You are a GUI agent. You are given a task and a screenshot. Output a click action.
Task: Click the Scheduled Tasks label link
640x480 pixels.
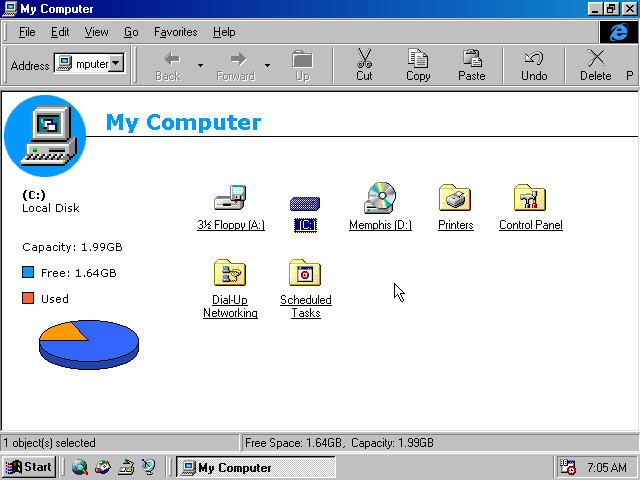click(306, 306)
